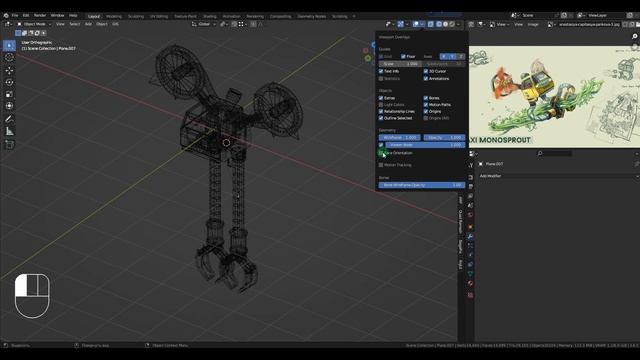Toggle X-ray view in viewport header
This screenshot has height=360, width=640.
point(430,24)
